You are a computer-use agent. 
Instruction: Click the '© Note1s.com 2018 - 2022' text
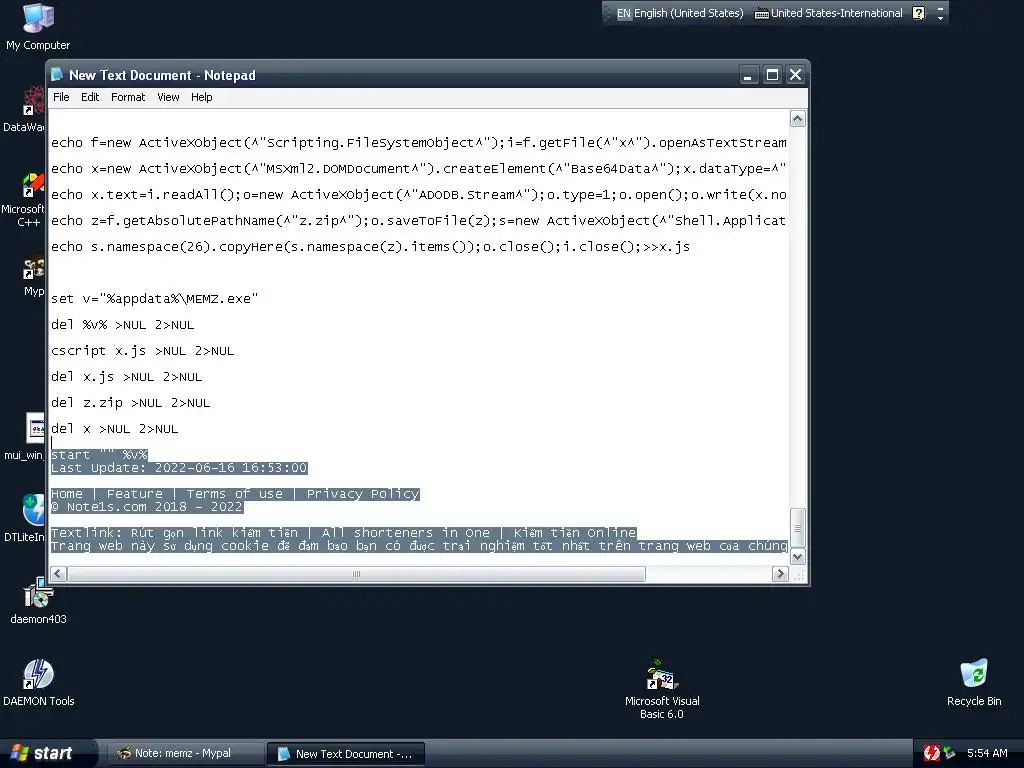(x=147, y=507)
